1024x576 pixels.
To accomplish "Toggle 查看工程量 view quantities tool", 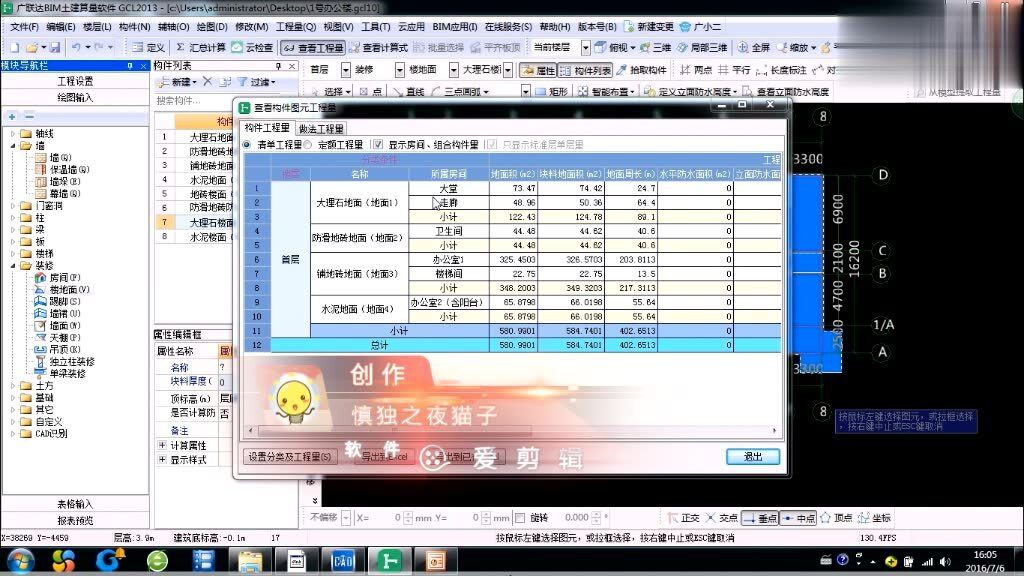I will point(313,48).
